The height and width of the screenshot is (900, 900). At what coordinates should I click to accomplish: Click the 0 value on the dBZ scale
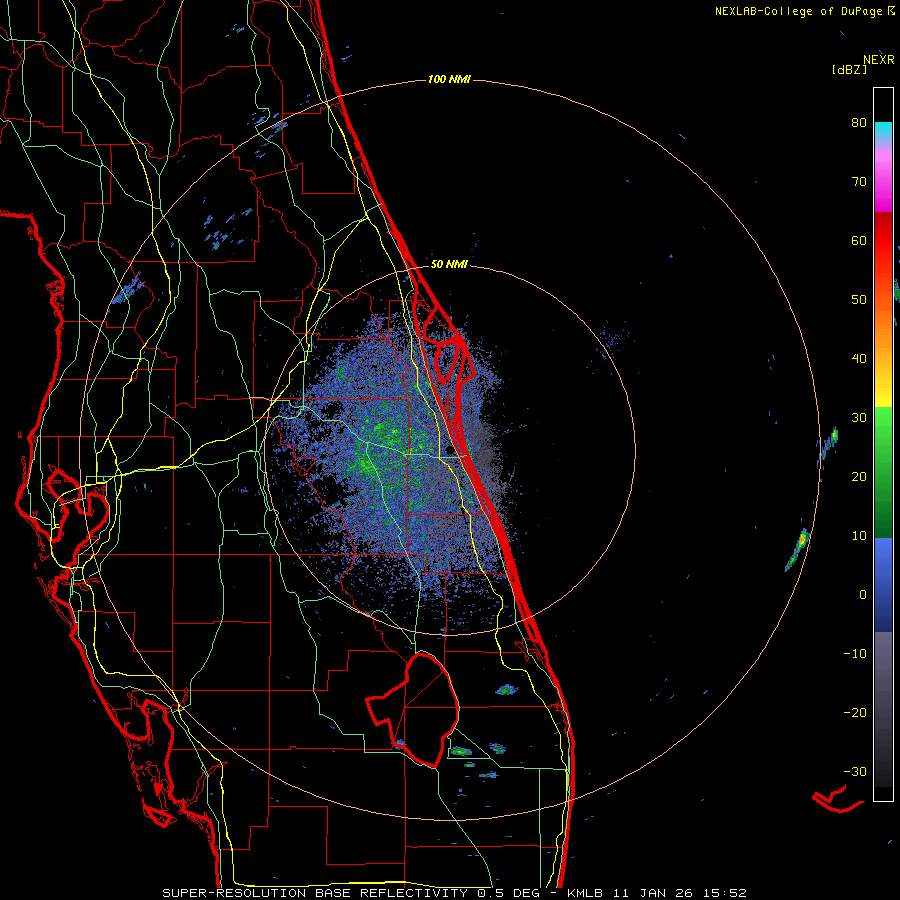pos(863,595)
